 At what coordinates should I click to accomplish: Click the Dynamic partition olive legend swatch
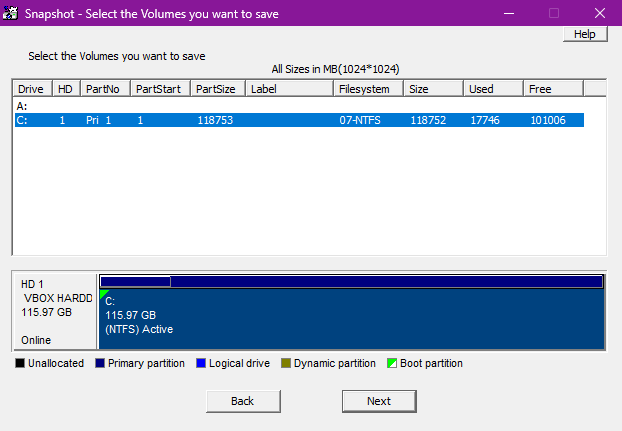click(286, 363)
